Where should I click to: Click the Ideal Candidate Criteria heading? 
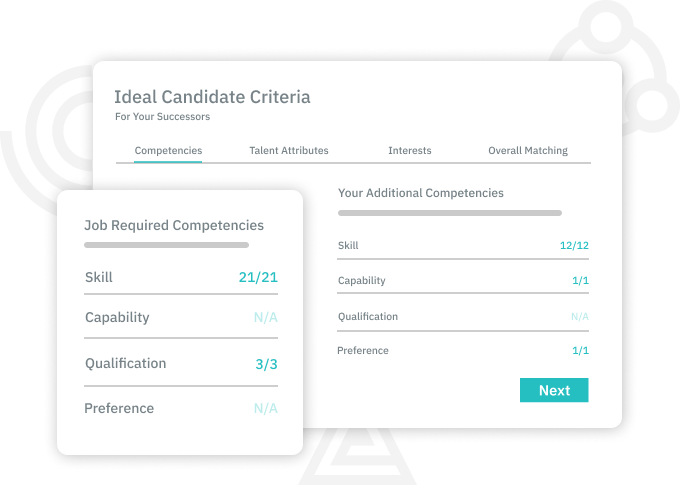212,97
